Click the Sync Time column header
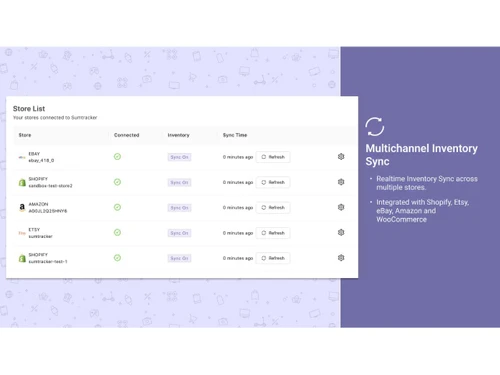This screenshot has width=500, height=375. [235, 135]
